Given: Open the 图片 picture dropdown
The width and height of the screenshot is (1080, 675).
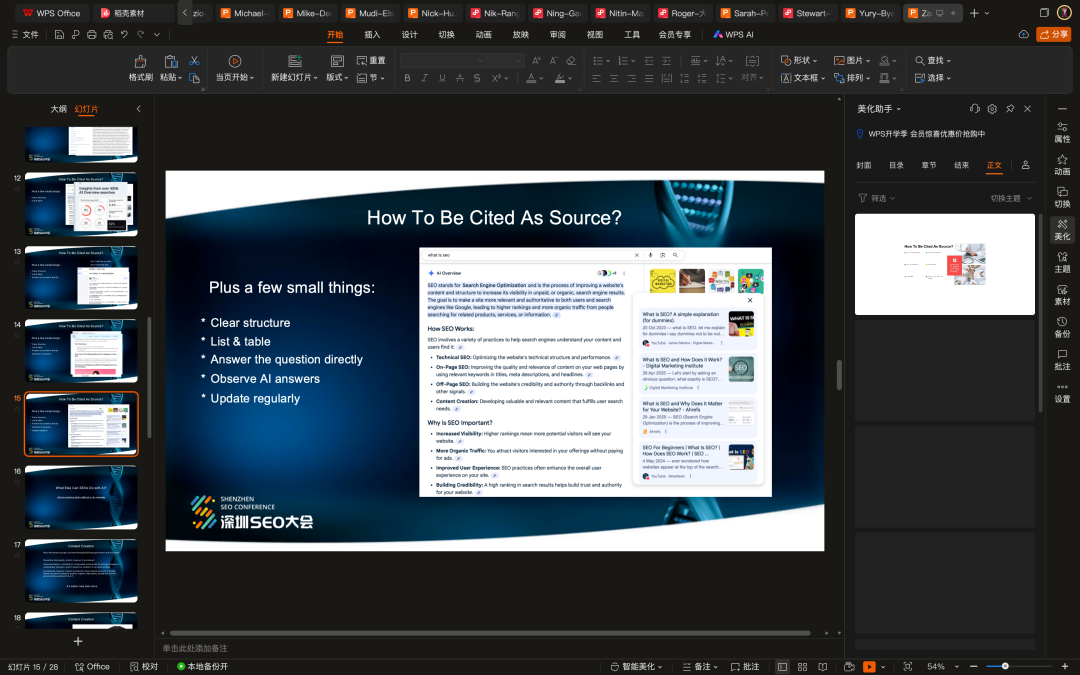Looking at the screenshot, I should (x=852, y=61).
